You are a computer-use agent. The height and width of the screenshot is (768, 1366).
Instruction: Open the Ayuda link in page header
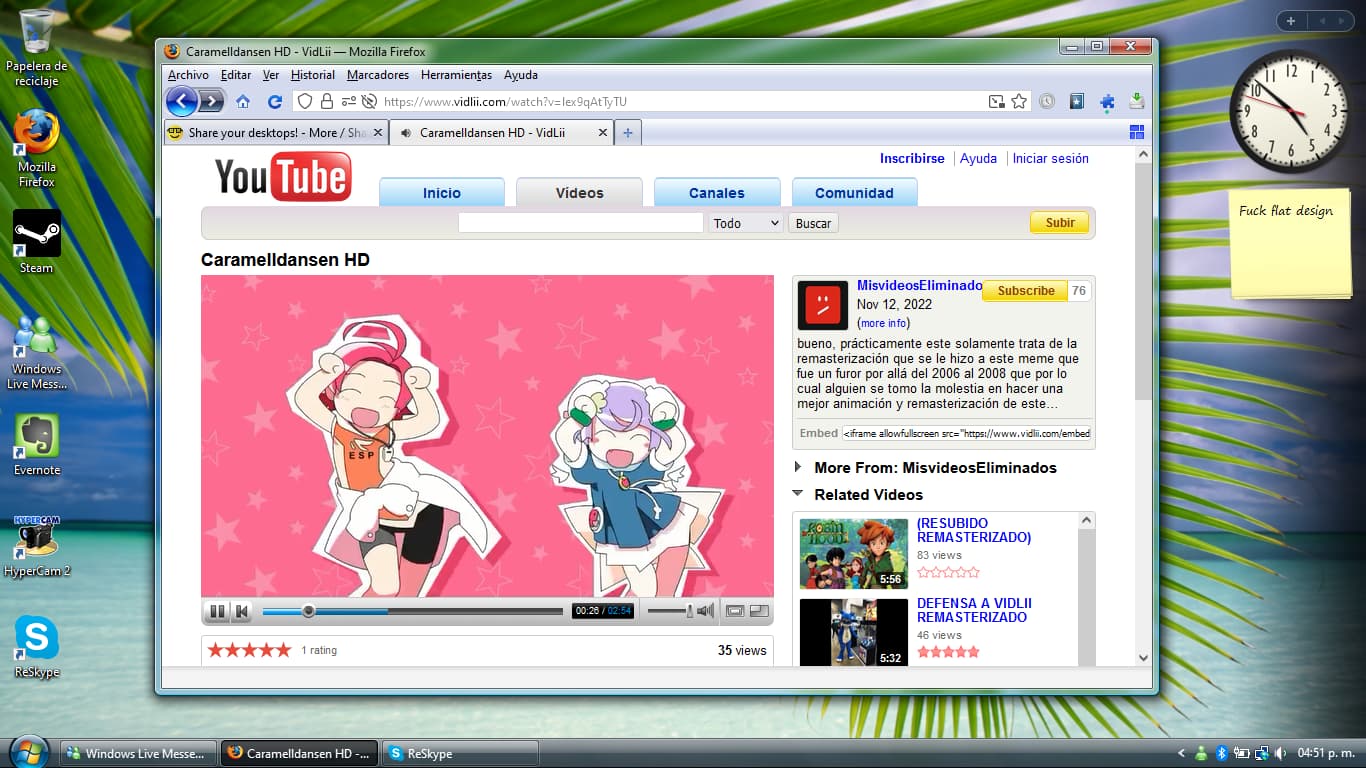[978, 158]
